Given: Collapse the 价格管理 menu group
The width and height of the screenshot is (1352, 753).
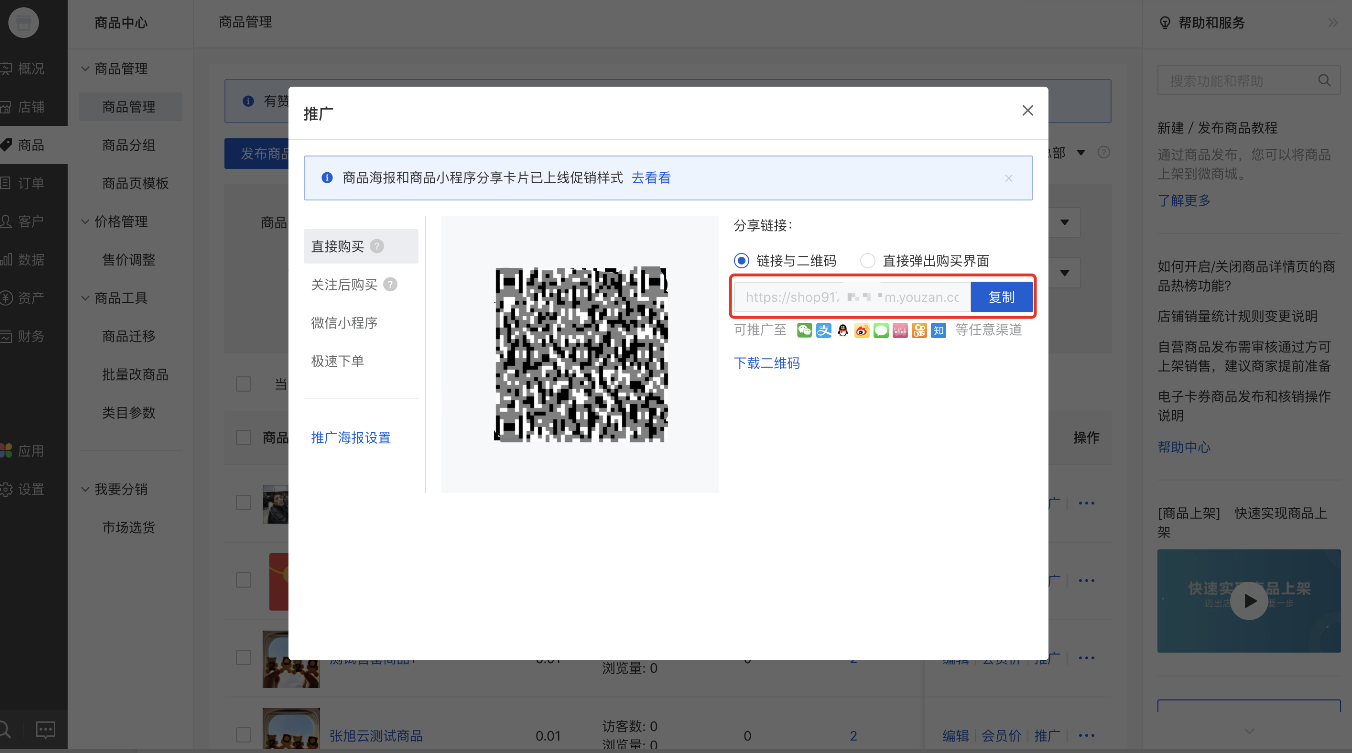Looking at the screenshot, I should pyautogui.click(x=85, y=221).
